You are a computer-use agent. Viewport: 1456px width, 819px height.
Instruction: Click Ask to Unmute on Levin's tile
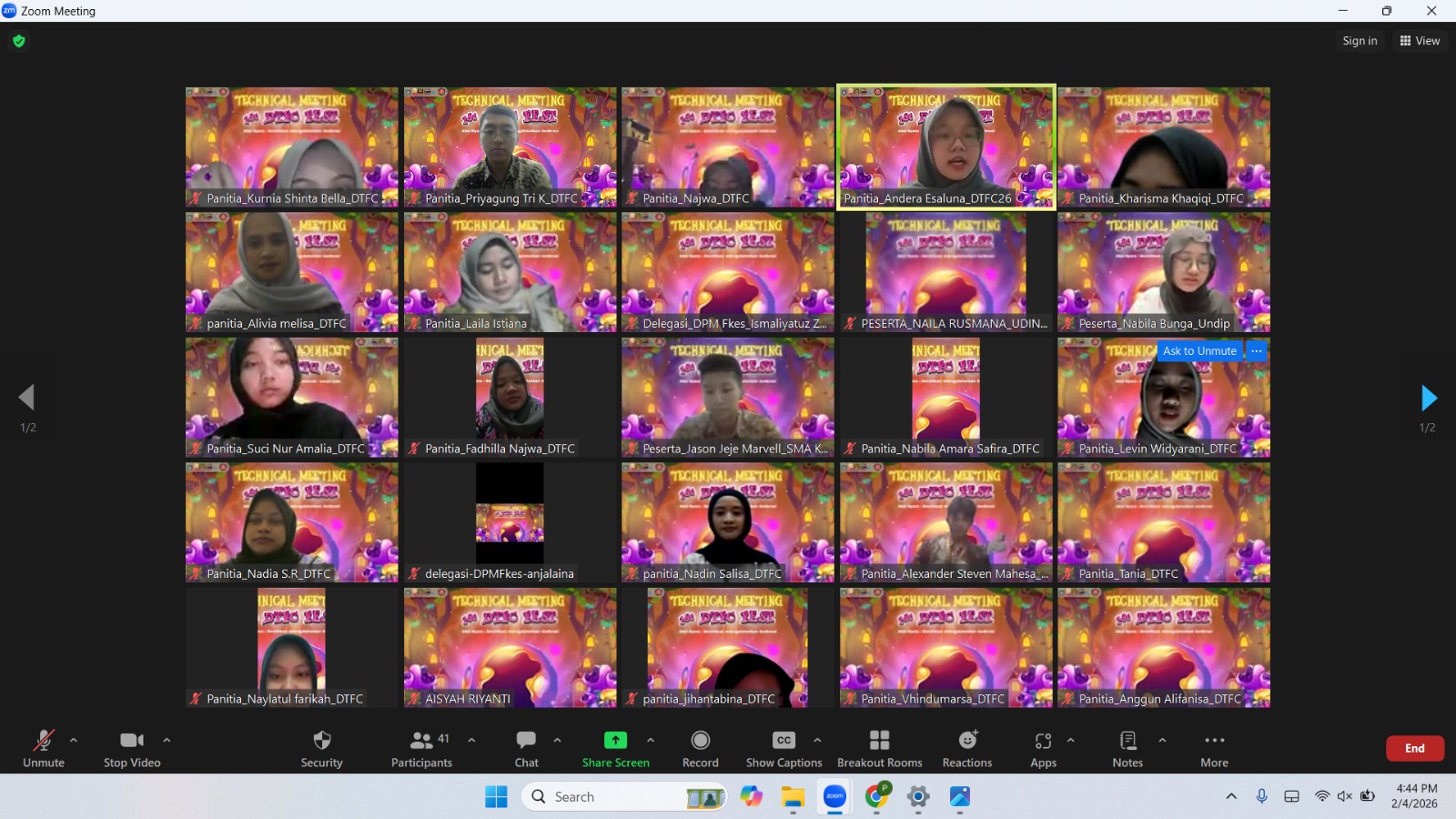tap(1199, 351)
